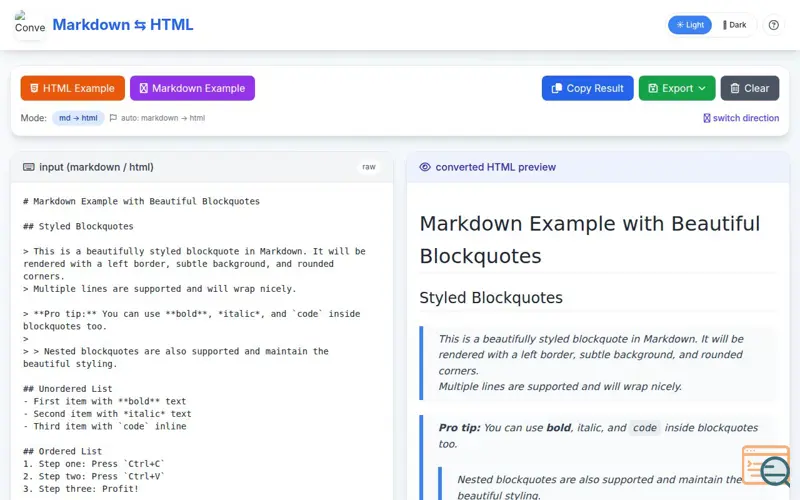This screenshot has height=500, width=800.
Task: Click the '- Second item with *italic* text' line
Action: 107,414
